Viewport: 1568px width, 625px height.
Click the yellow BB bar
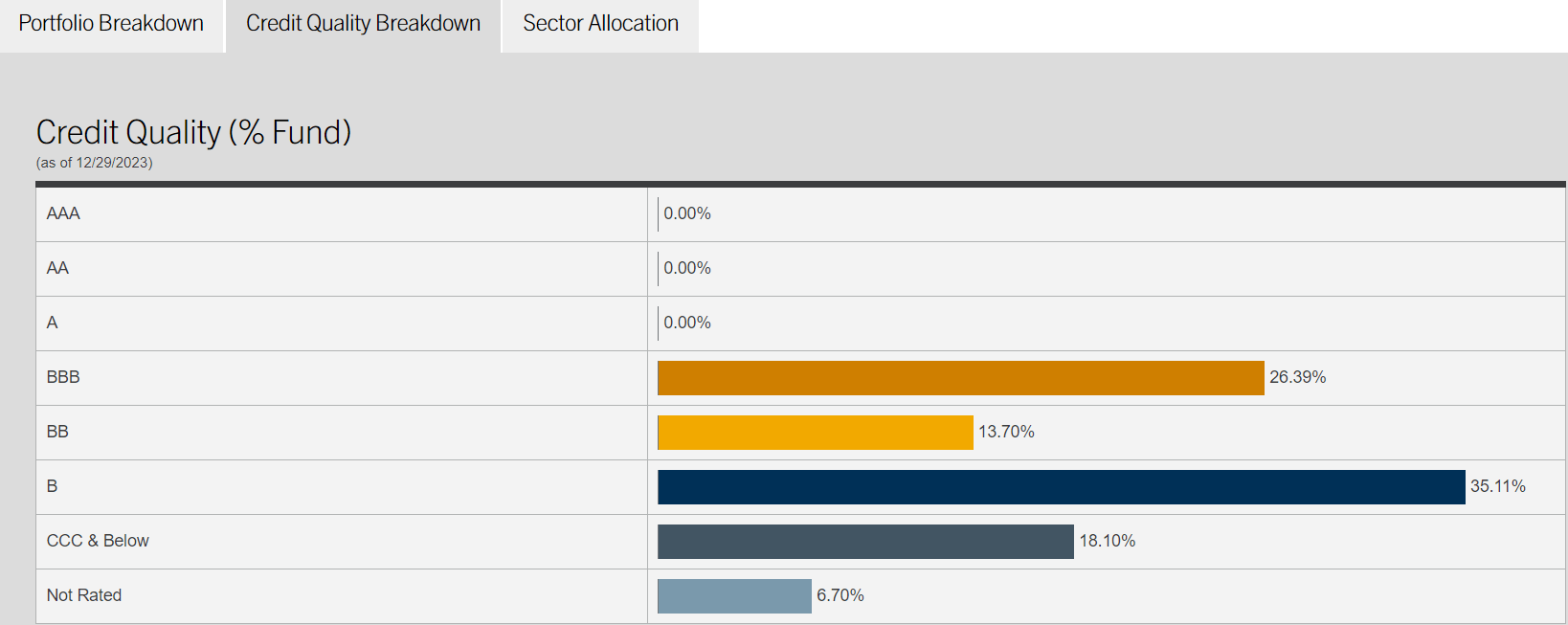point(815,433)
